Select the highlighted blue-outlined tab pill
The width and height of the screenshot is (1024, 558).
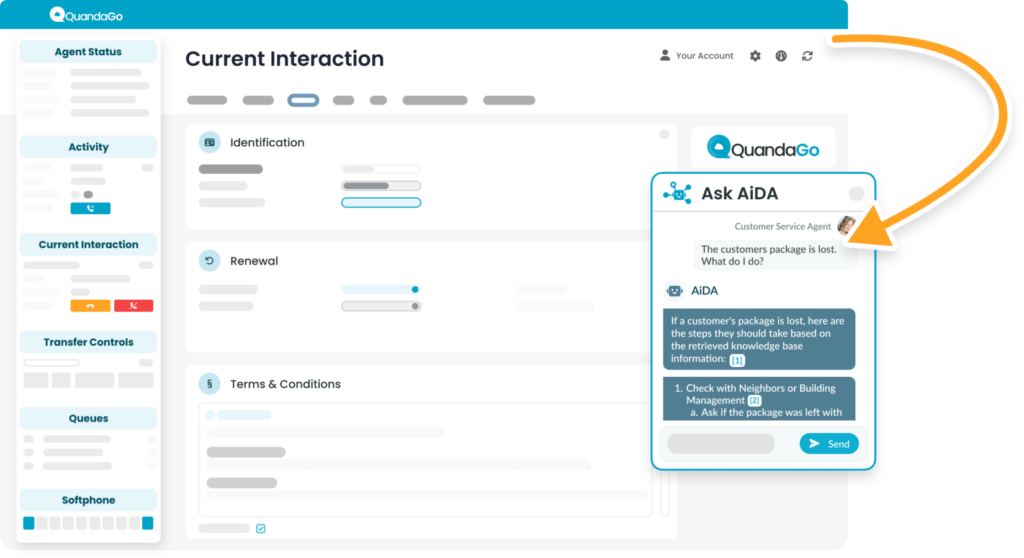(303, 100)
